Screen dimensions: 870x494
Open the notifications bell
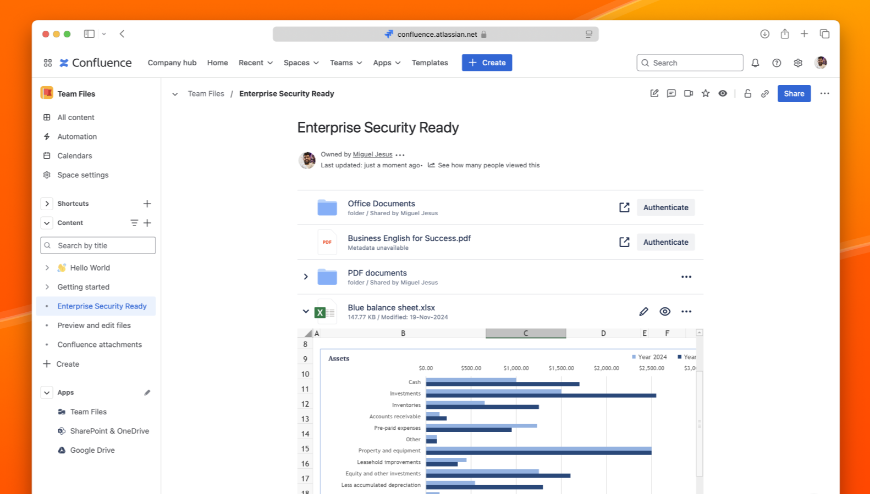(x=755, y=63)
